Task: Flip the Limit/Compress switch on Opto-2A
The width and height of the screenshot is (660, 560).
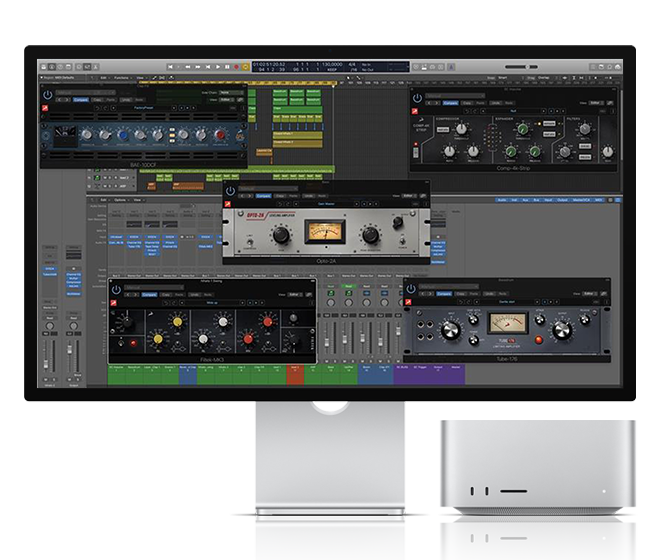Action: pos(250,242)
